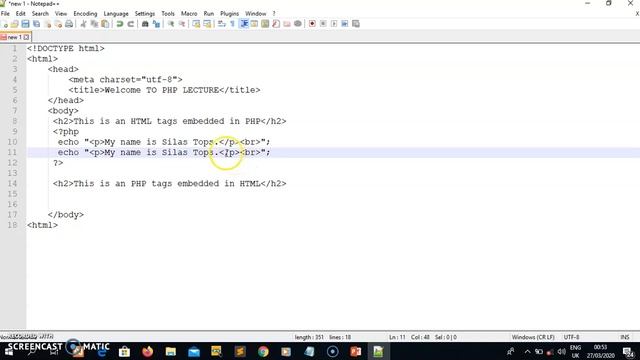Click the Copy toolbar icon
This screenshot has height=360, width=640.
click(x=94, y=24)
